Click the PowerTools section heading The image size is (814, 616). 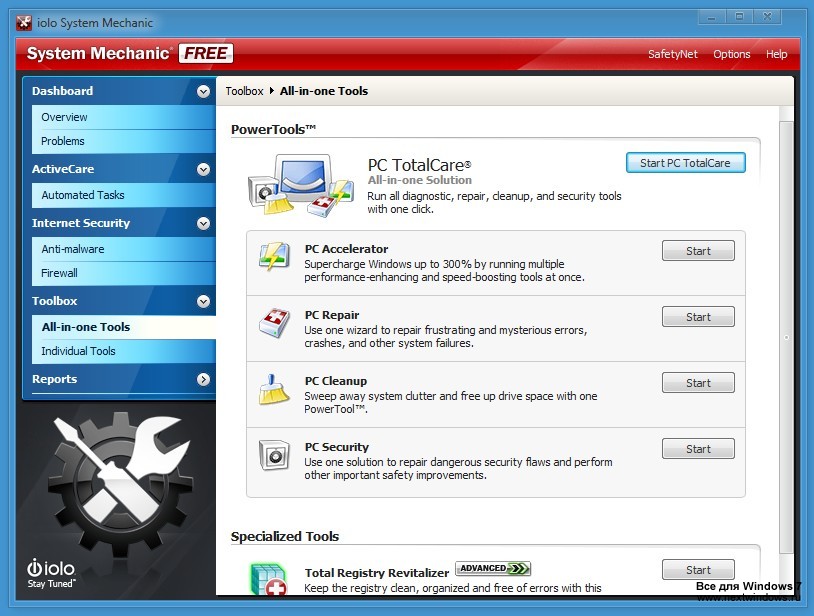pos(273,129)
